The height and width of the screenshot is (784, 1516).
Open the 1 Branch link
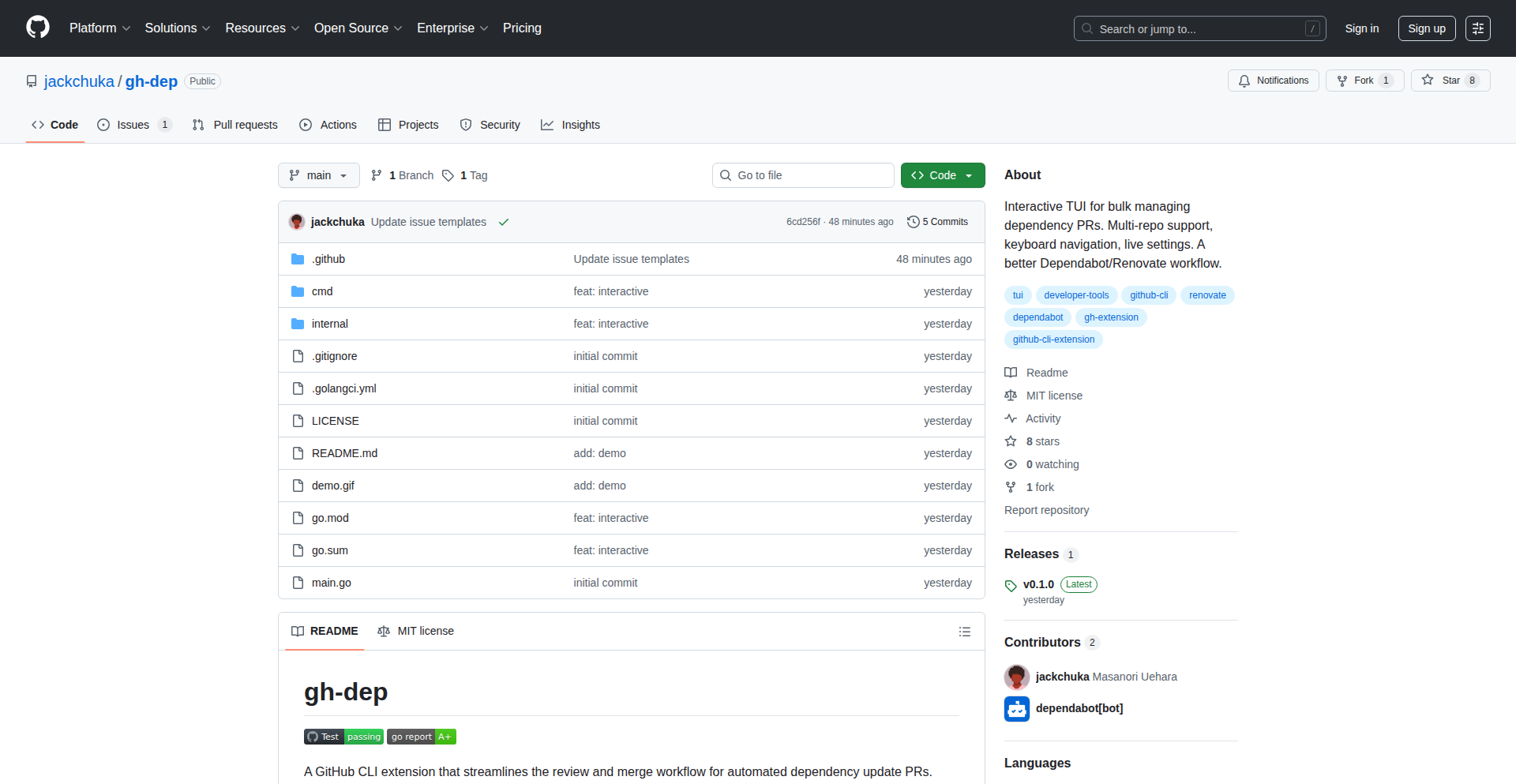(x=403, y=175)
